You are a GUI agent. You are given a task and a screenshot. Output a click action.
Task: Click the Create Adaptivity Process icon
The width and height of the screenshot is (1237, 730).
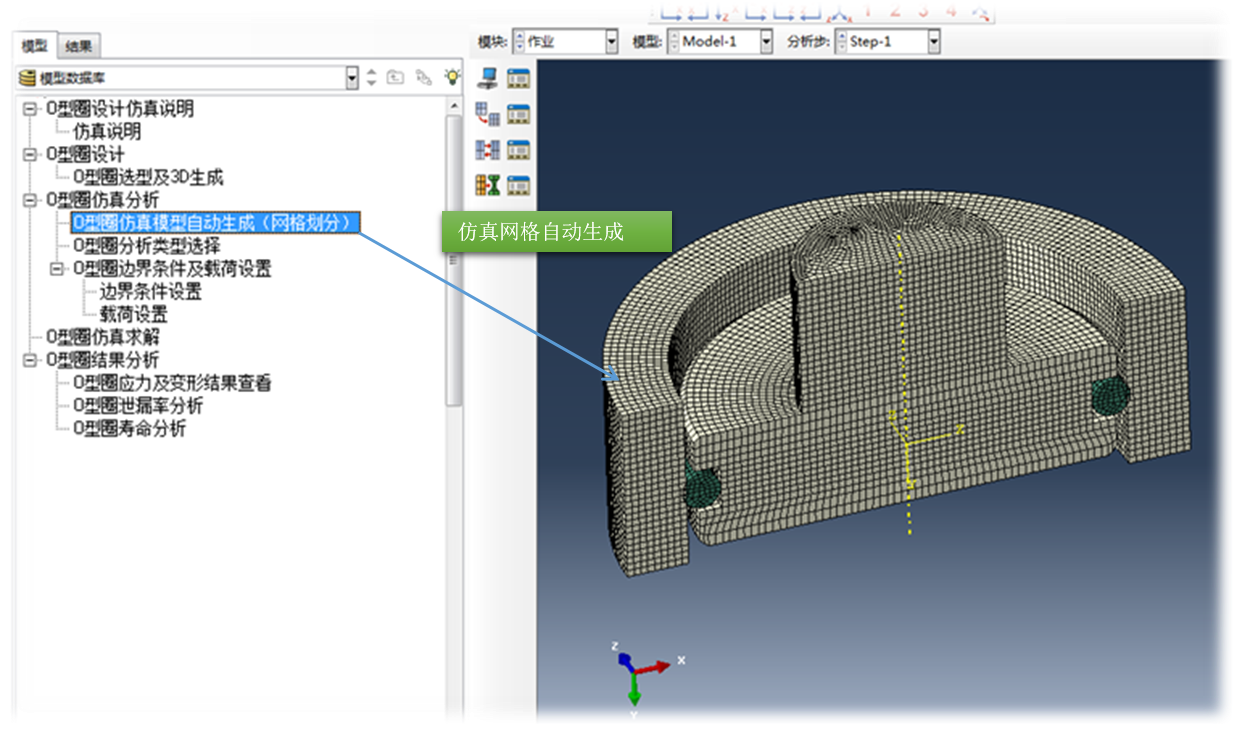point(487,114)
